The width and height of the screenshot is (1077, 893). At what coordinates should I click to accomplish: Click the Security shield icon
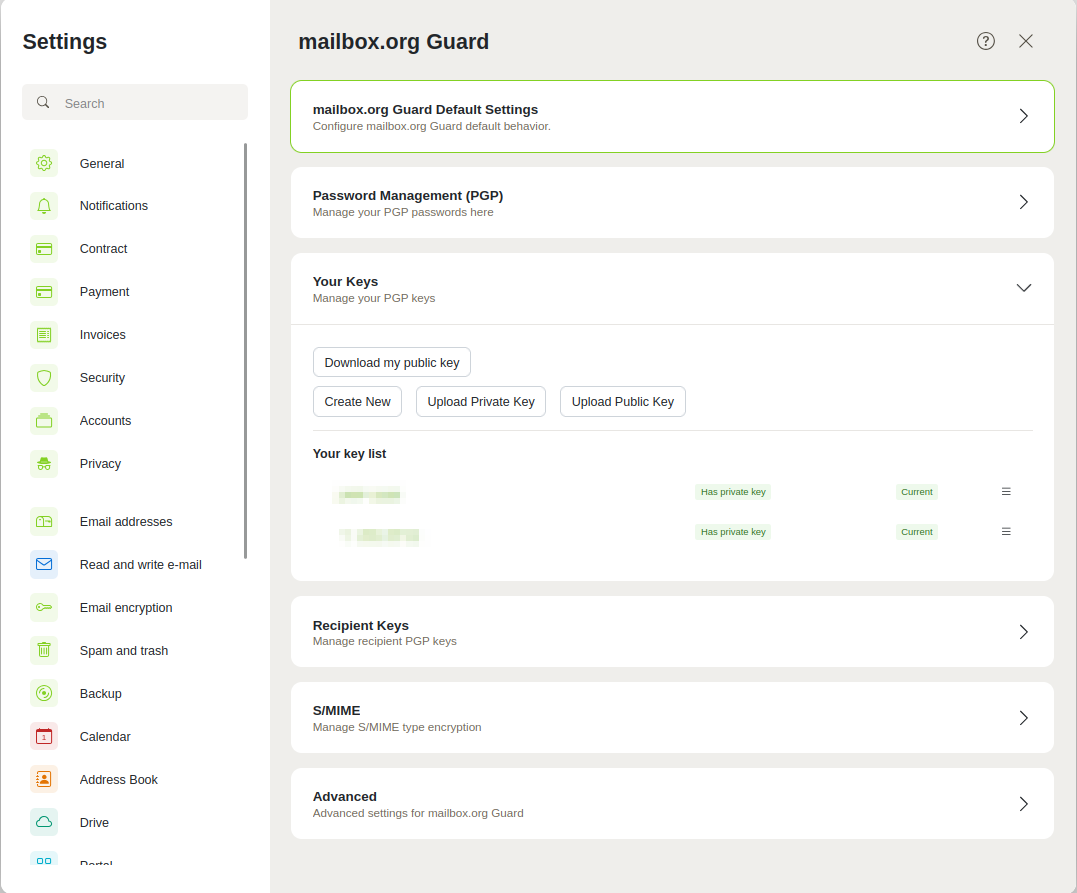coord(44,378)
